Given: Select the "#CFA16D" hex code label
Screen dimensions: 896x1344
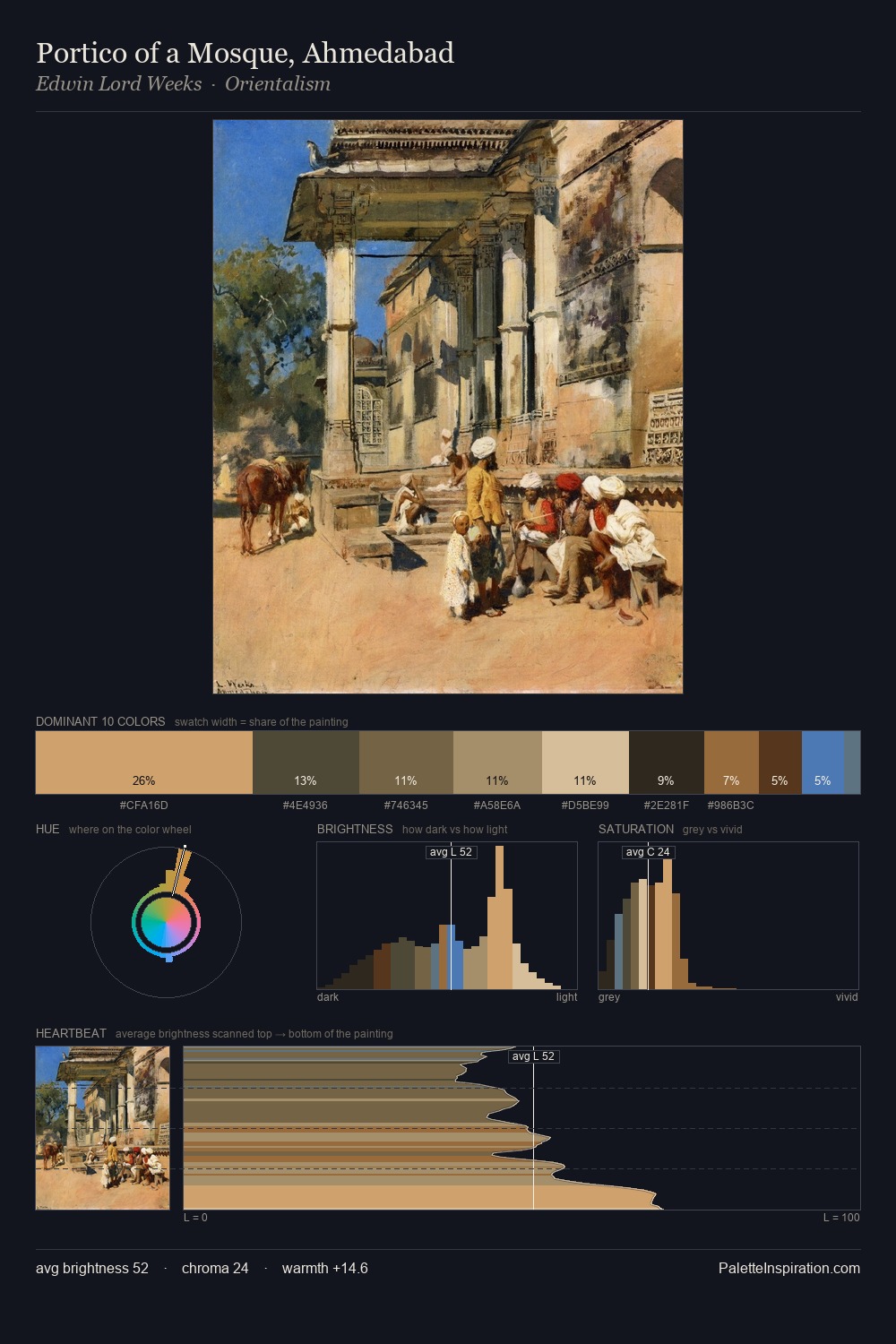Looking at the screenshot, I should (143, 806).
